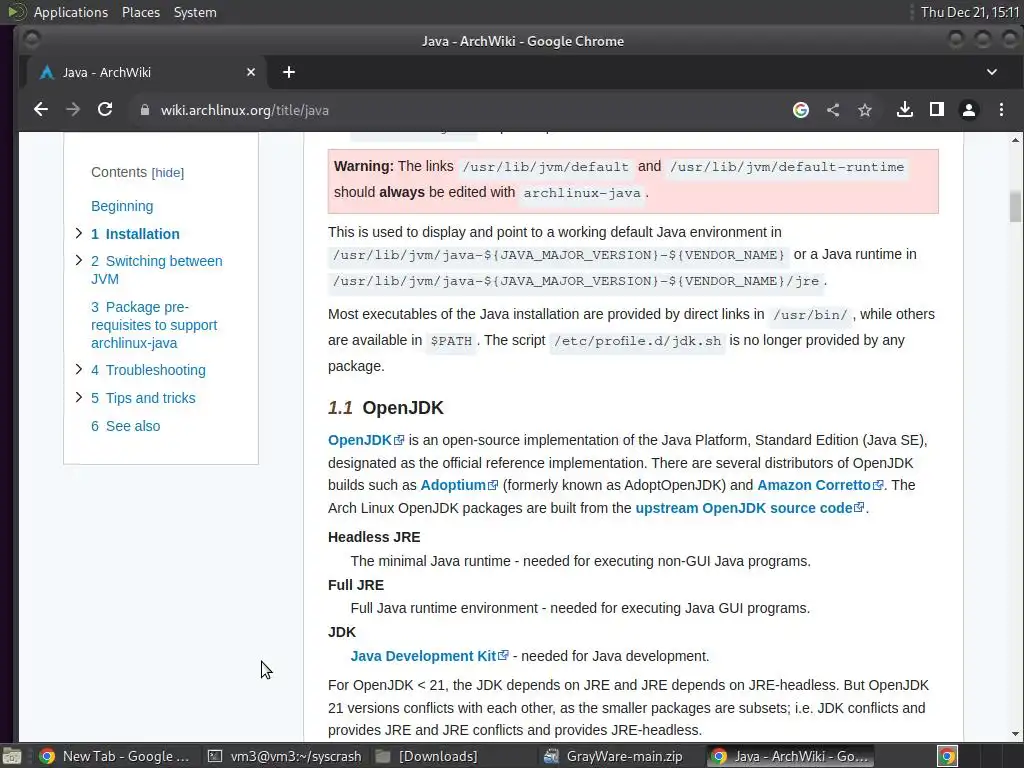The image size is (1024, 768).
Task: Open the OpenJDK external link
Action: pyautogui.click(x=366, y=440)
